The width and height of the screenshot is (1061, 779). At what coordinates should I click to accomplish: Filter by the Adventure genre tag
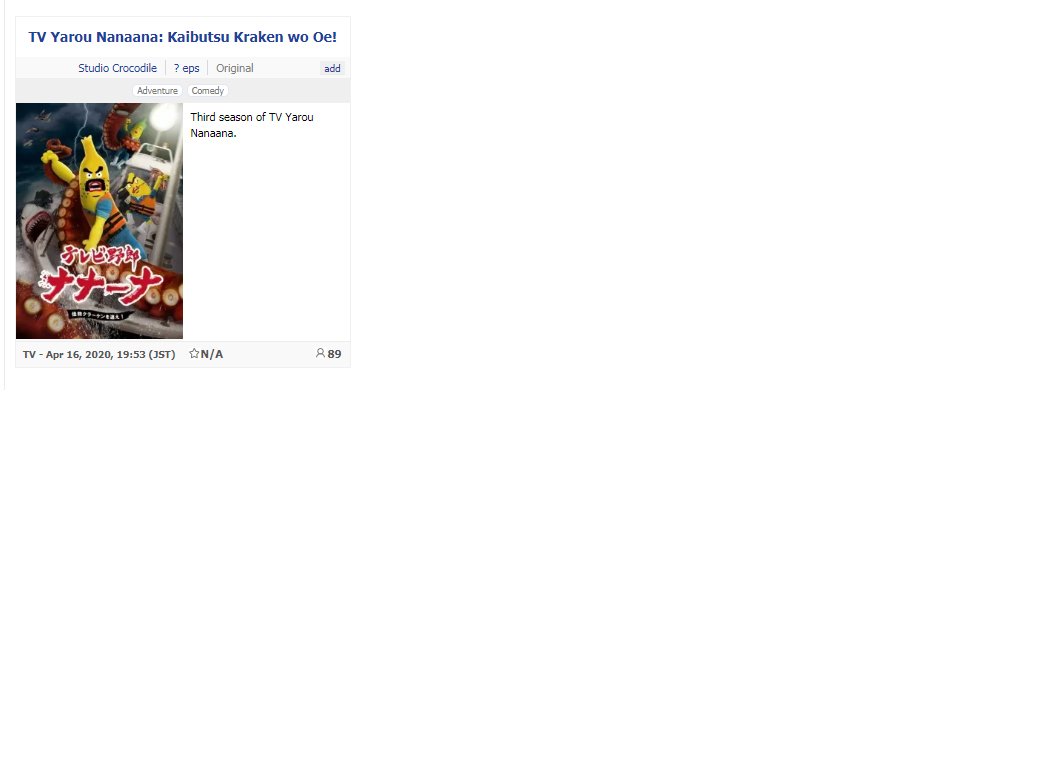(x=157, y=91)
